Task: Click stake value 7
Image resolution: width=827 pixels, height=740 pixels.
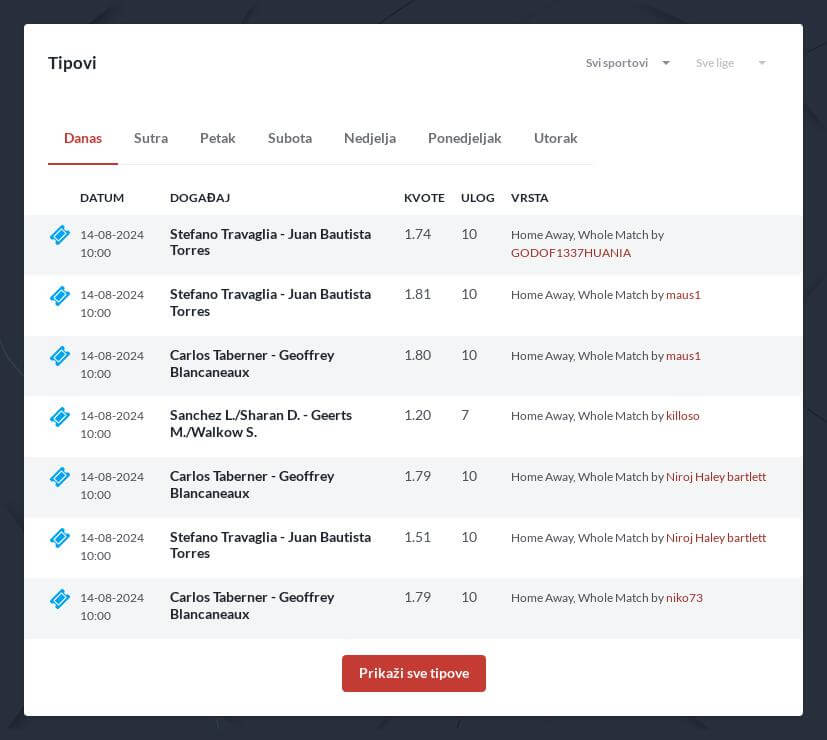Action: (465, 416)
